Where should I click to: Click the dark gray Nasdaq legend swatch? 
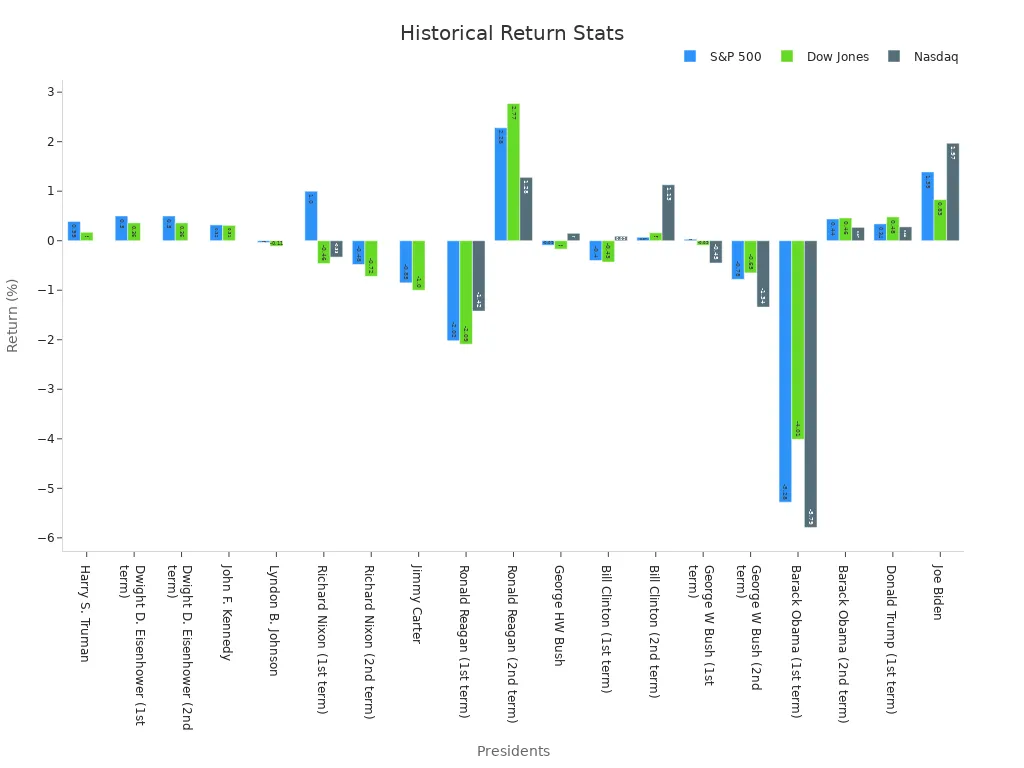click(894, 57)
